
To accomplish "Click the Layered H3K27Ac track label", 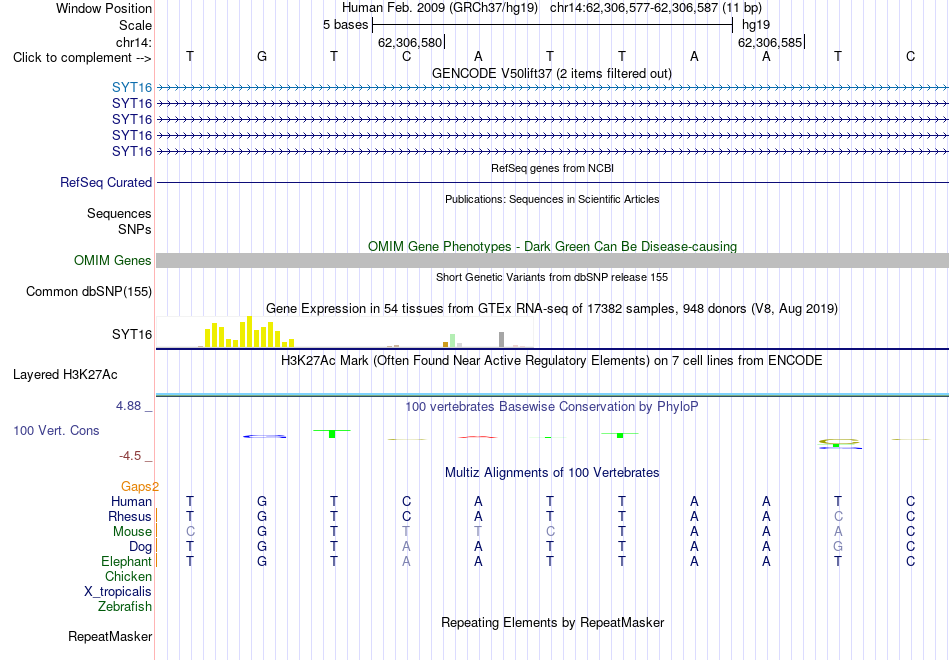I will [65, 375].
